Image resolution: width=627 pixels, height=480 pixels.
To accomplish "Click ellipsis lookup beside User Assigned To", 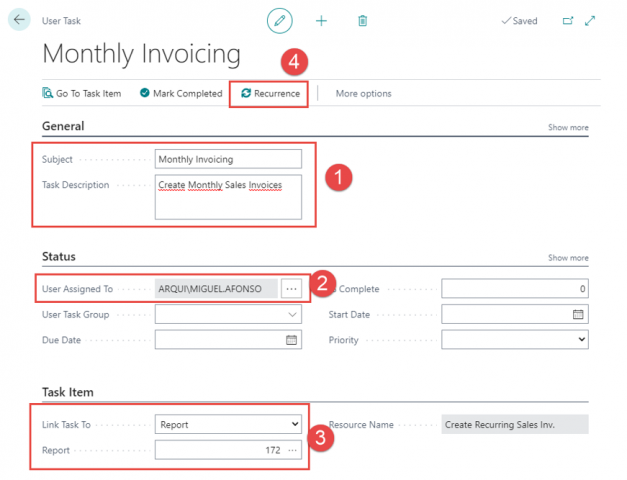I will [291, 289].
